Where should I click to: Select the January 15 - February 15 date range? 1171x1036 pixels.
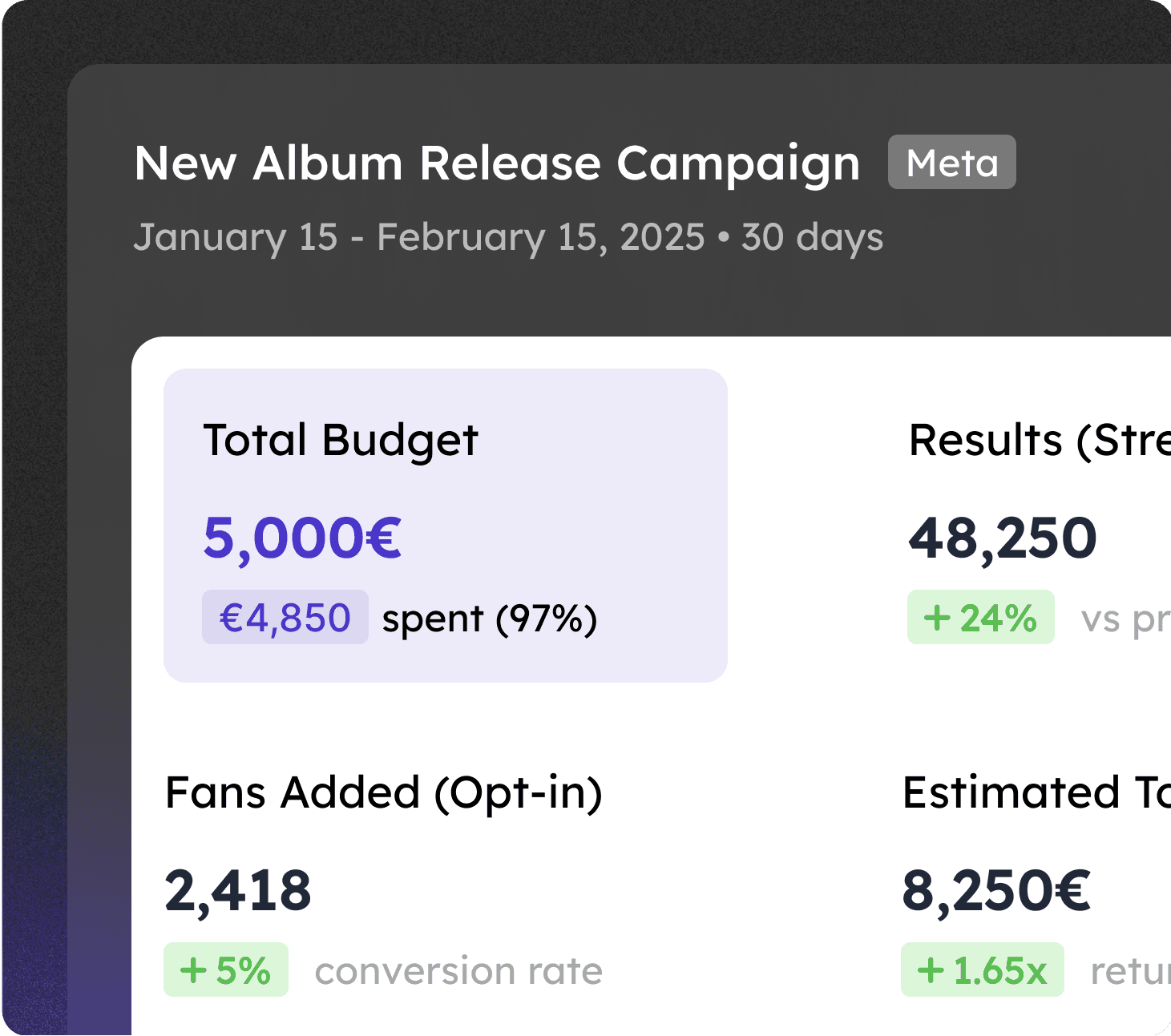[418, 237]
